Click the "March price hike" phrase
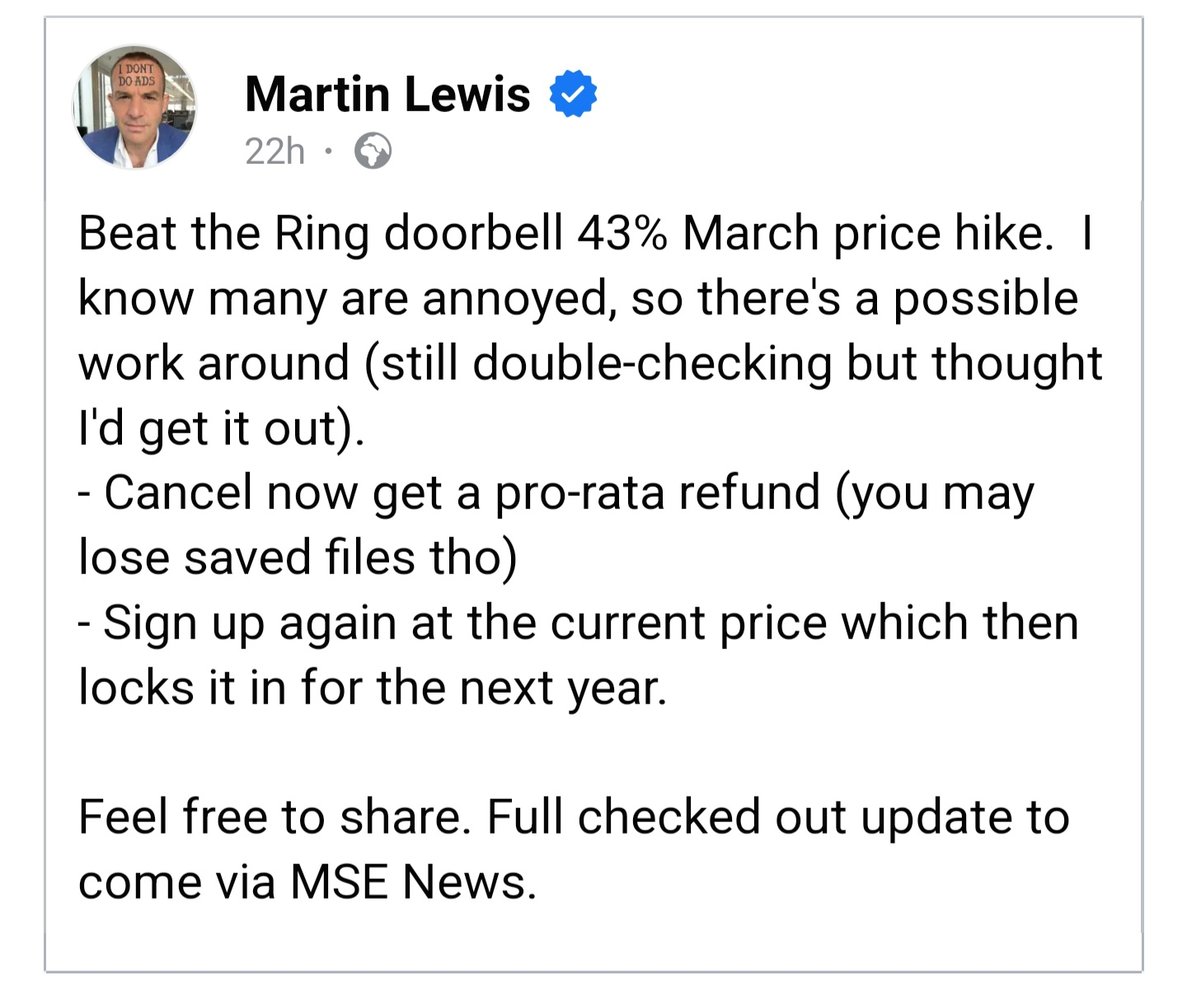 pos(868,234)
